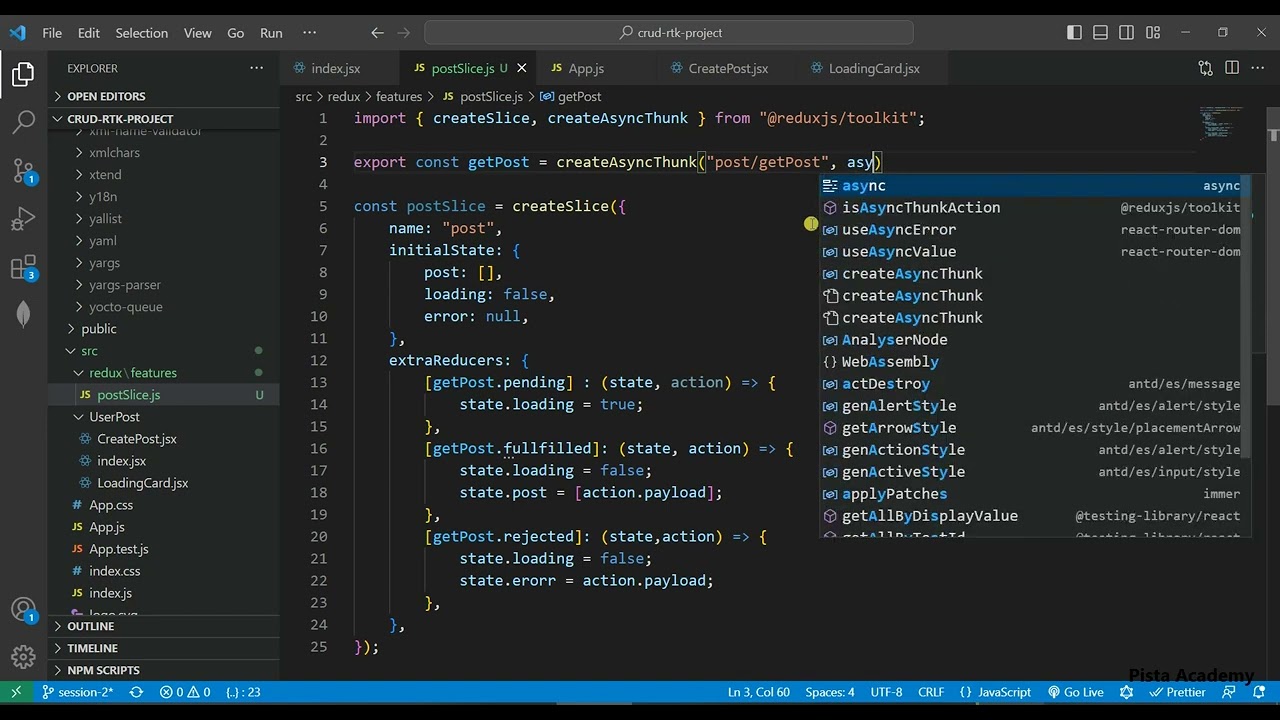Click the editor minimap
Screen dimensions: 1280x720
[1223, 124]
